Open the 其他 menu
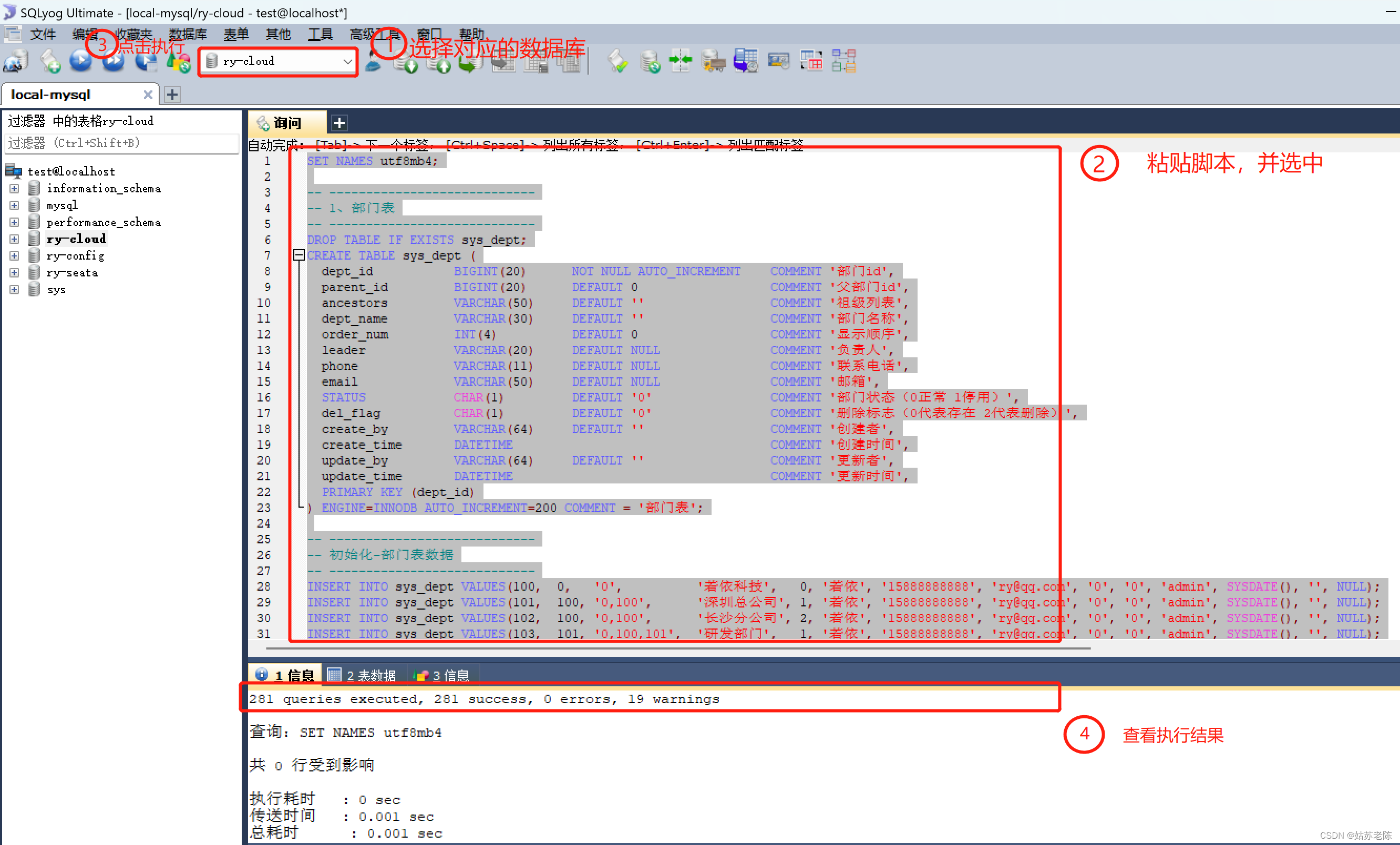 [278, 34]
